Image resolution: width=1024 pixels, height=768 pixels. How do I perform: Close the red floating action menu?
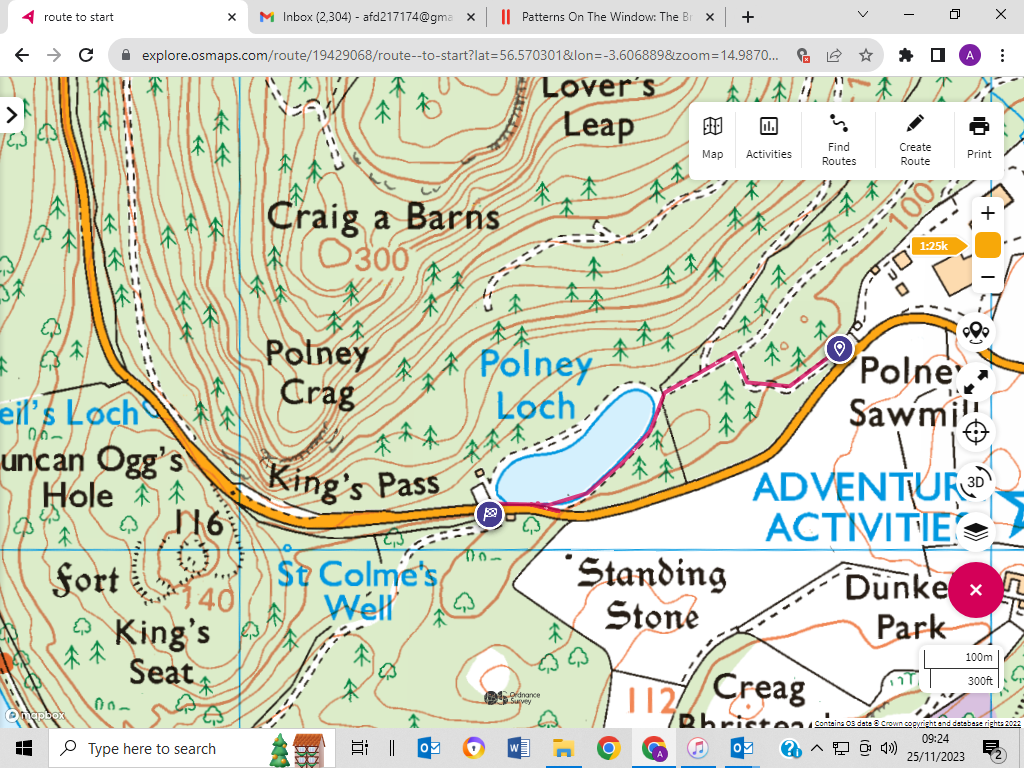coord(976,589)
